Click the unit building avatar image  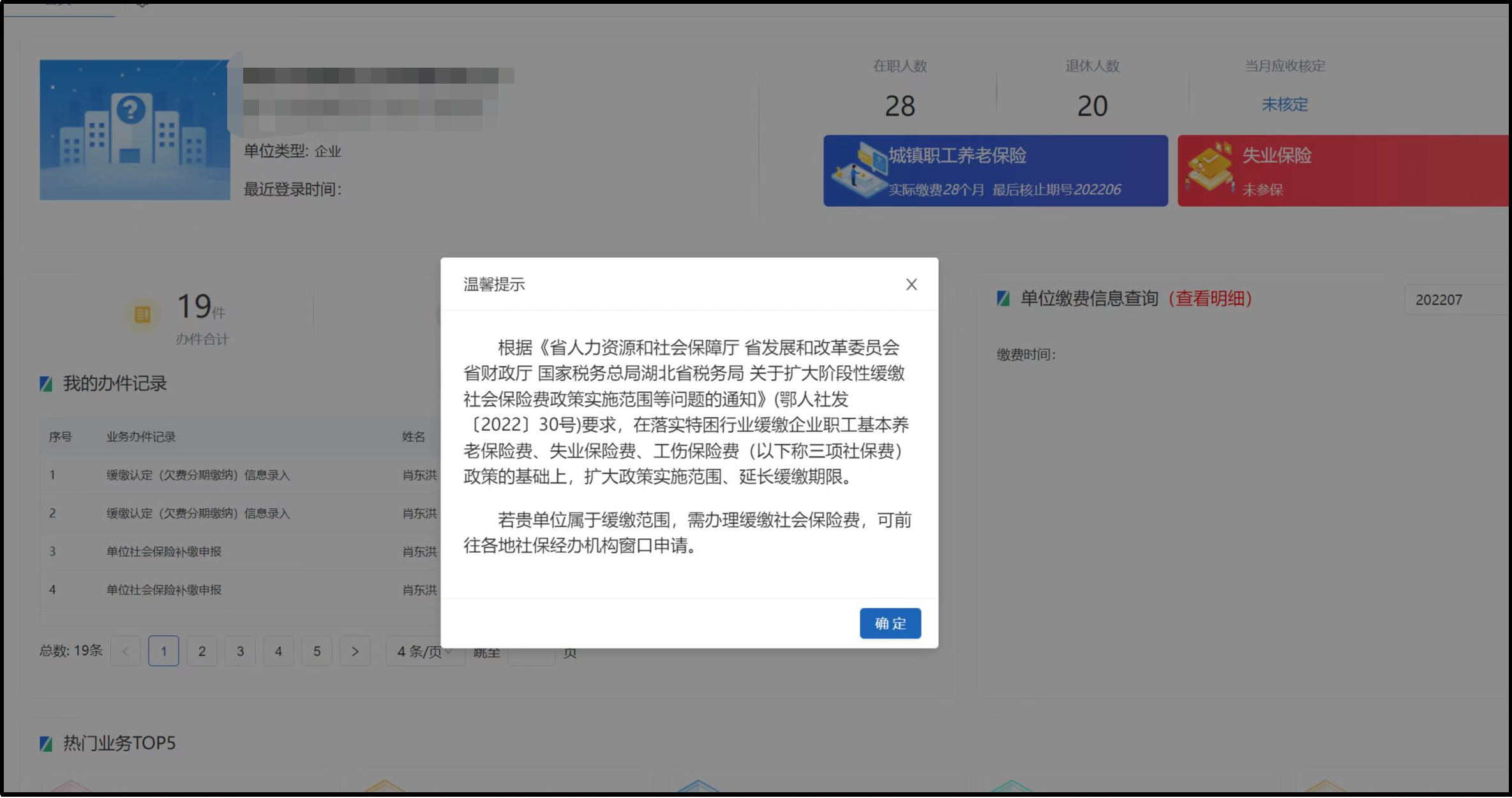(x=135, y=130)
